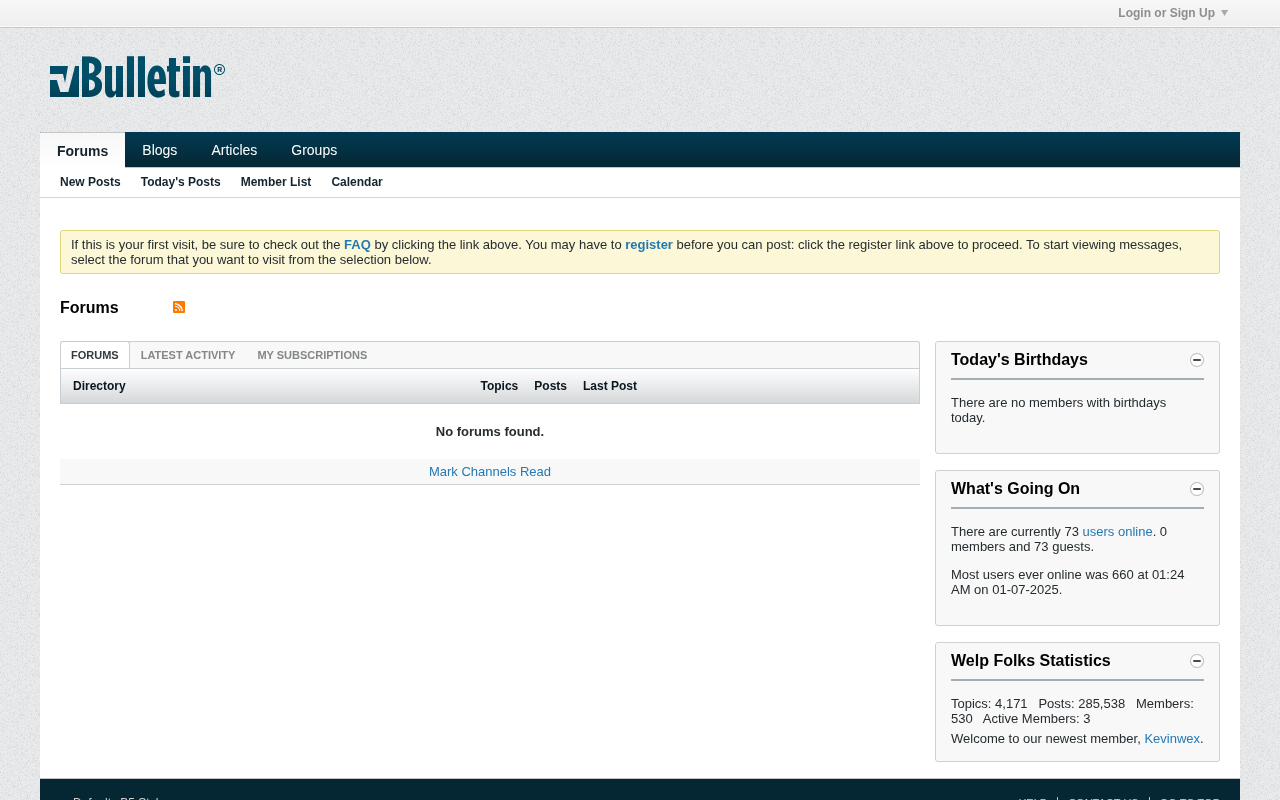Image resolution: width=1280 pixels, height=800 pixels.
Task: Collapse the What's Going On panel
Action: click(x=1197, y=489)
